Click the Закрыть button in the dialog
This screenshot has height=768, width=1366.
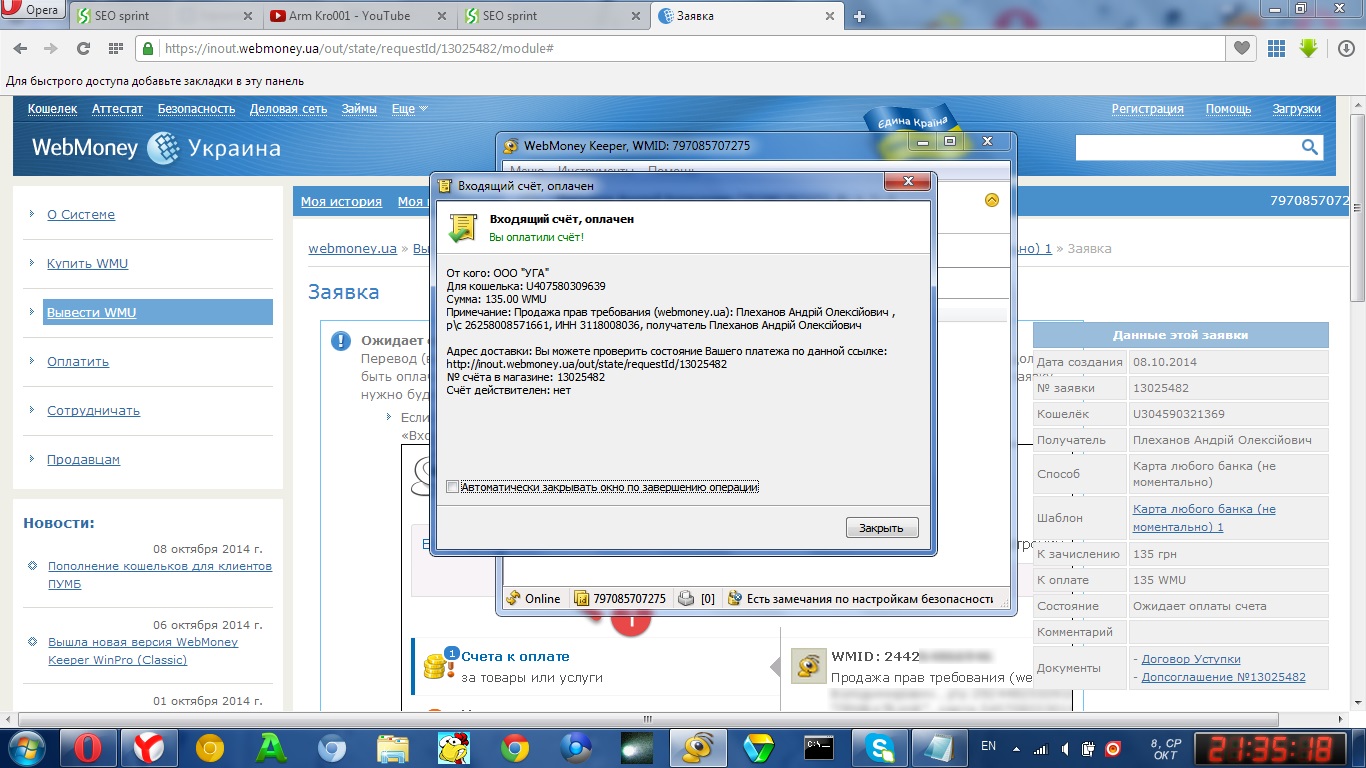click(x=881, y=528)
